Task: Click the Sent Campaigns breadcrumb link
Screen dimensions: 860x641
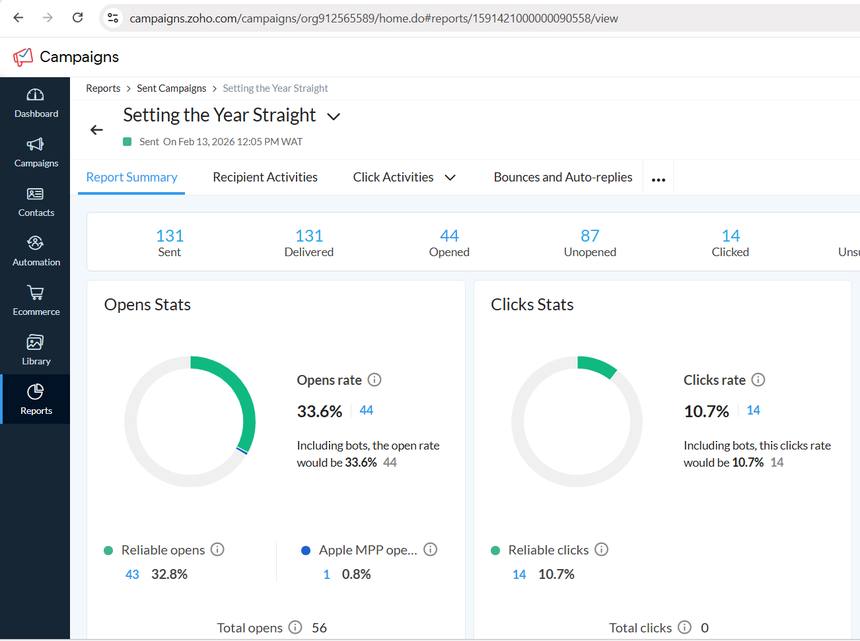Action: (171, 88)
